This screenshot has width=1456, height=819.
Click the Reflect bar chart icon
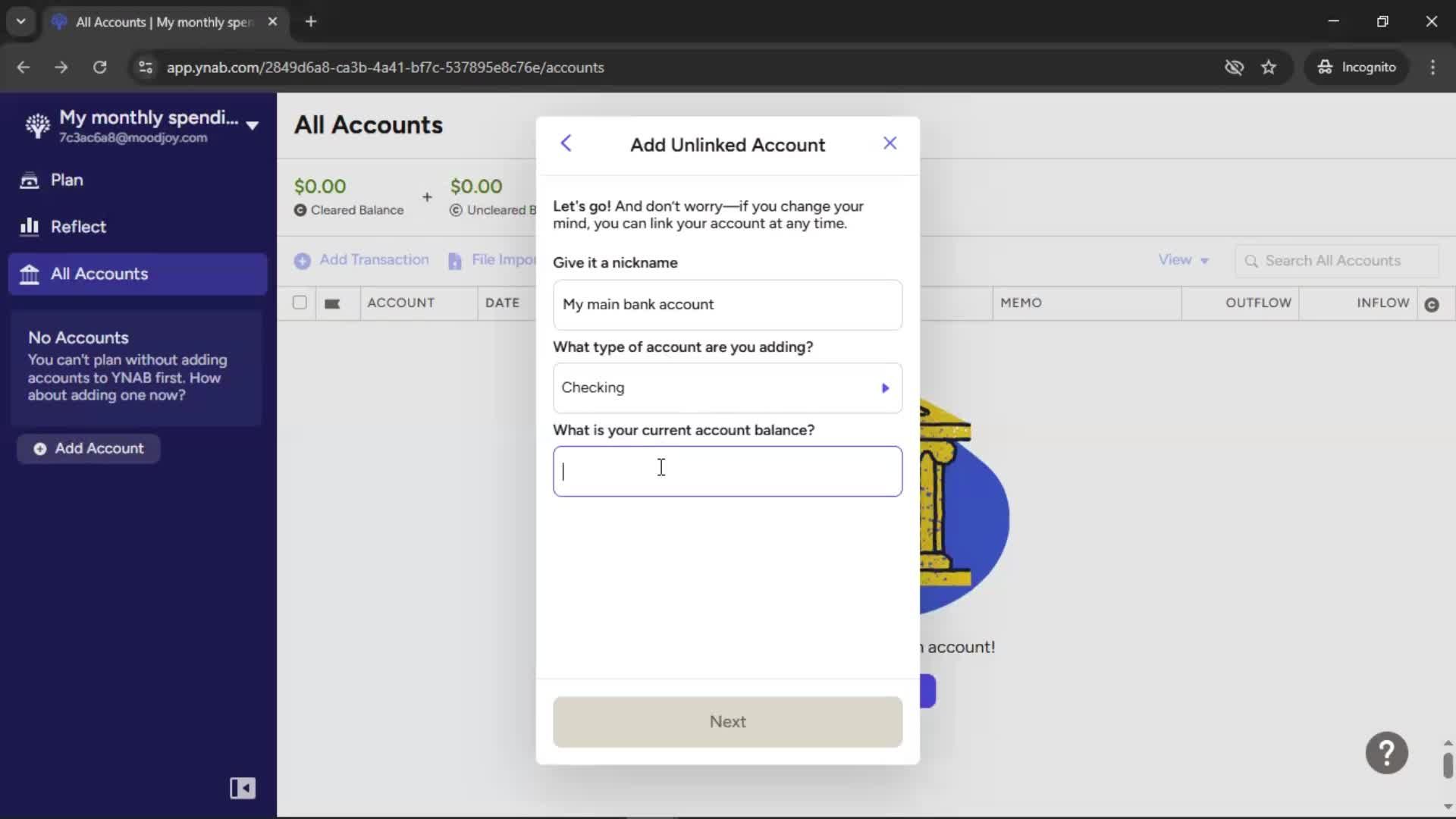click(x=29, y=227)
